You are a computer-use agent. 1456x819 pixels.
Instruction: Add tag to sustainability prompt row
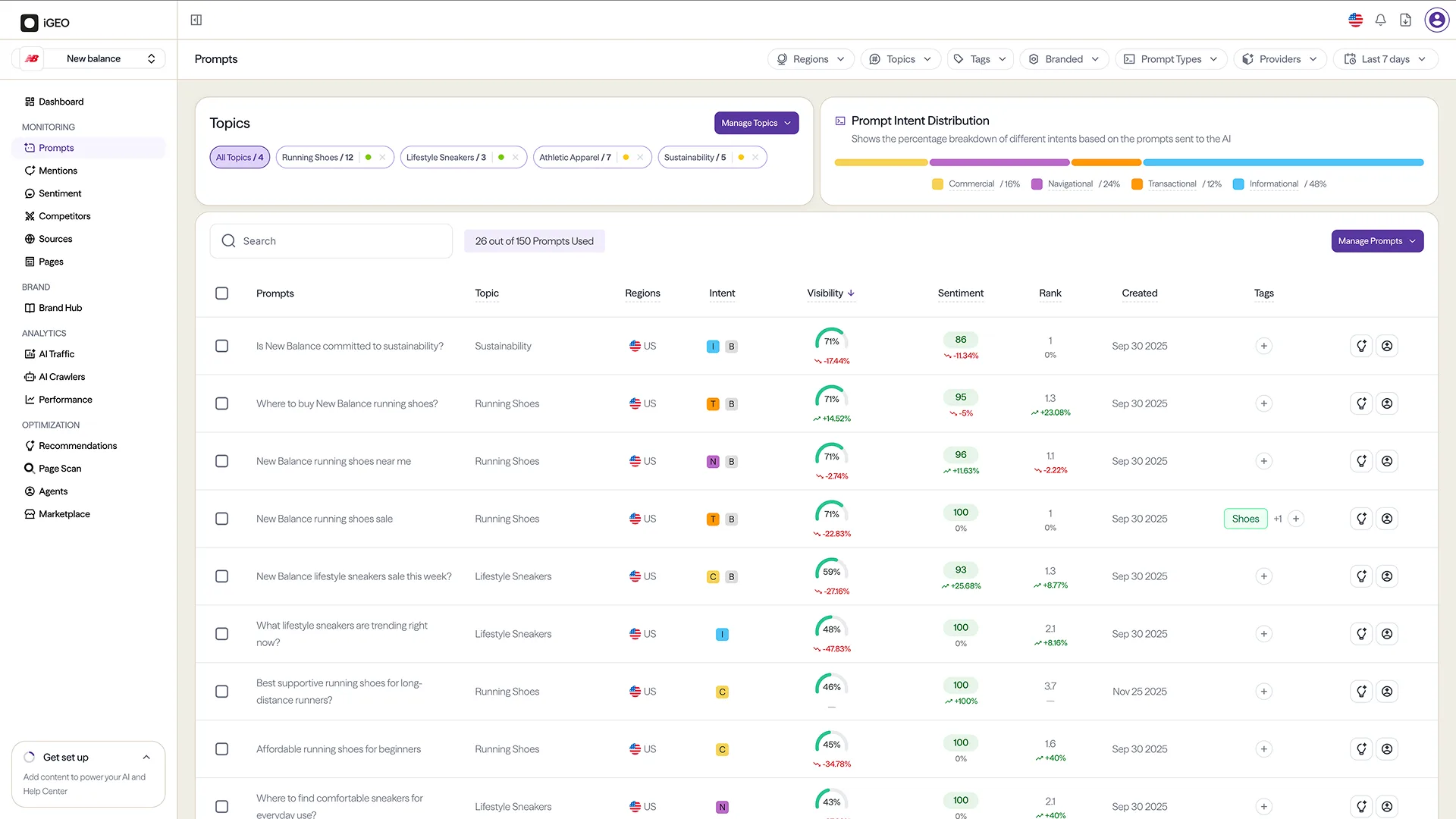pyautogui.click(x=1264, y=346)
